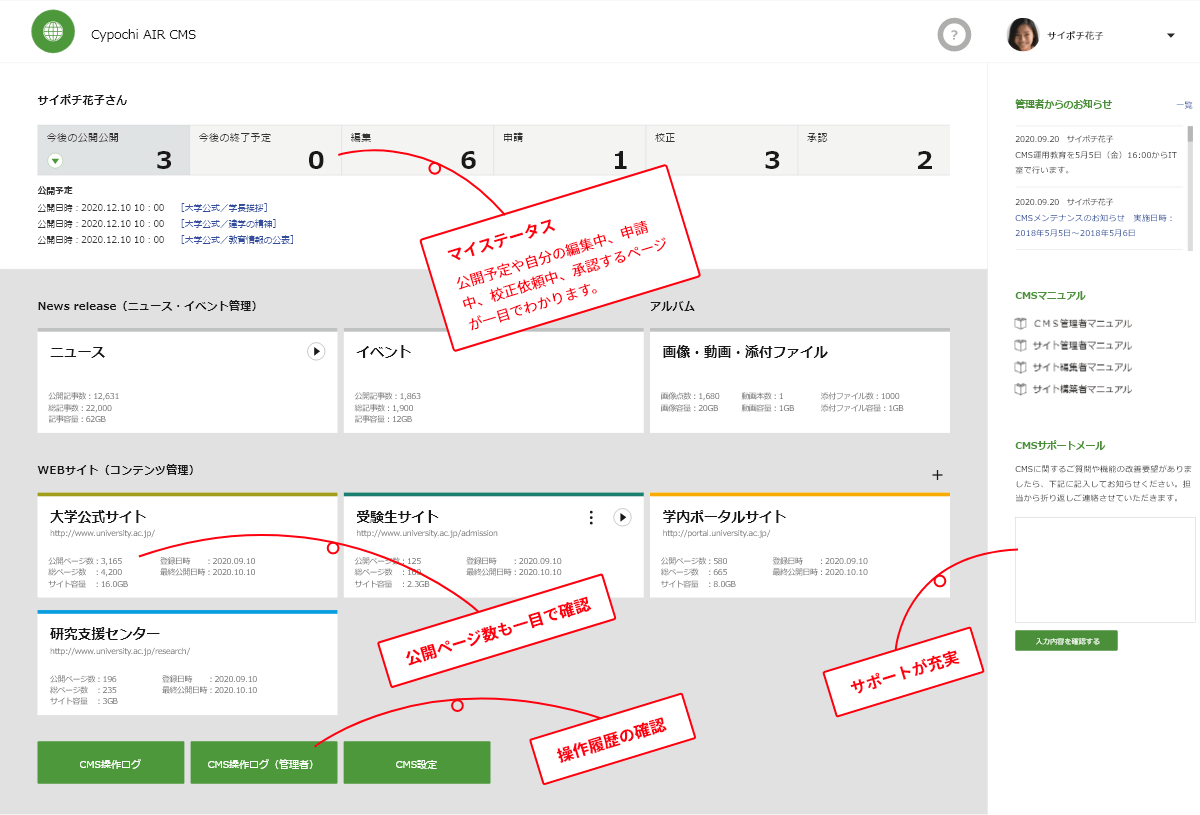Click the user avatar photo
This screenshot has height=815, width=1200.
click(1023, 35)
